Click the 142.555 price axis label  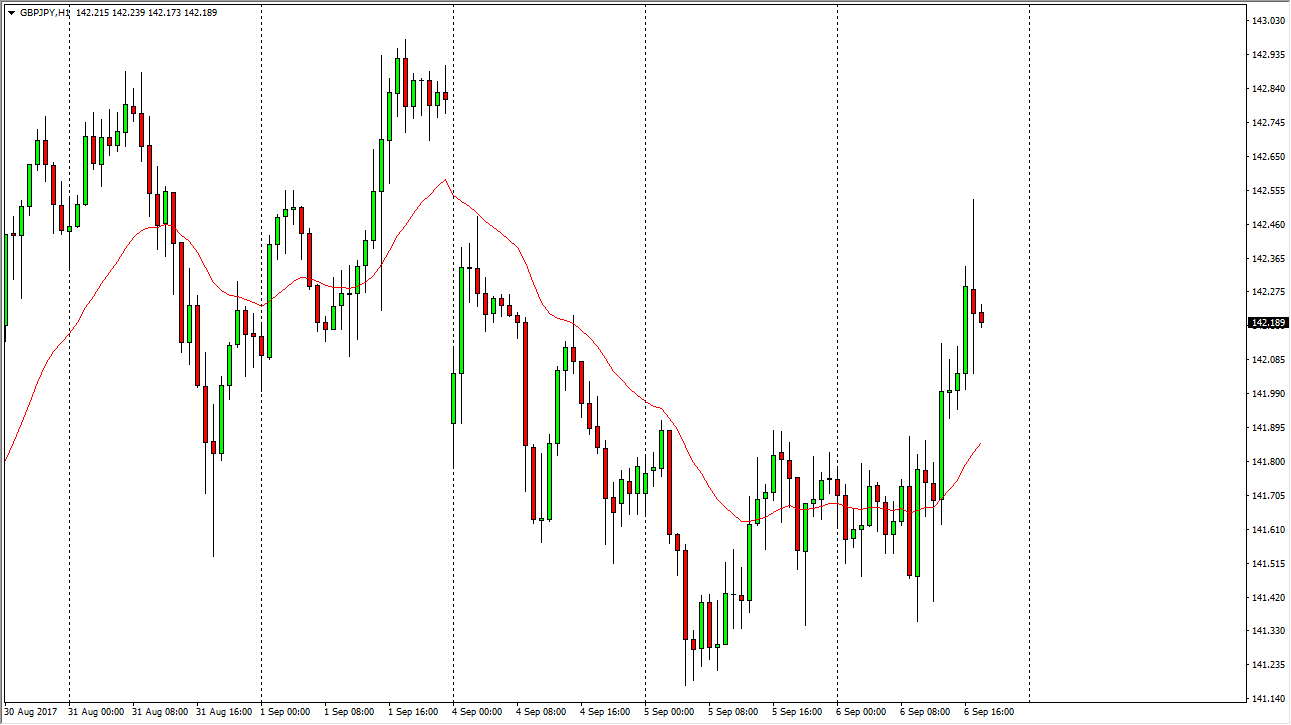1268,190
